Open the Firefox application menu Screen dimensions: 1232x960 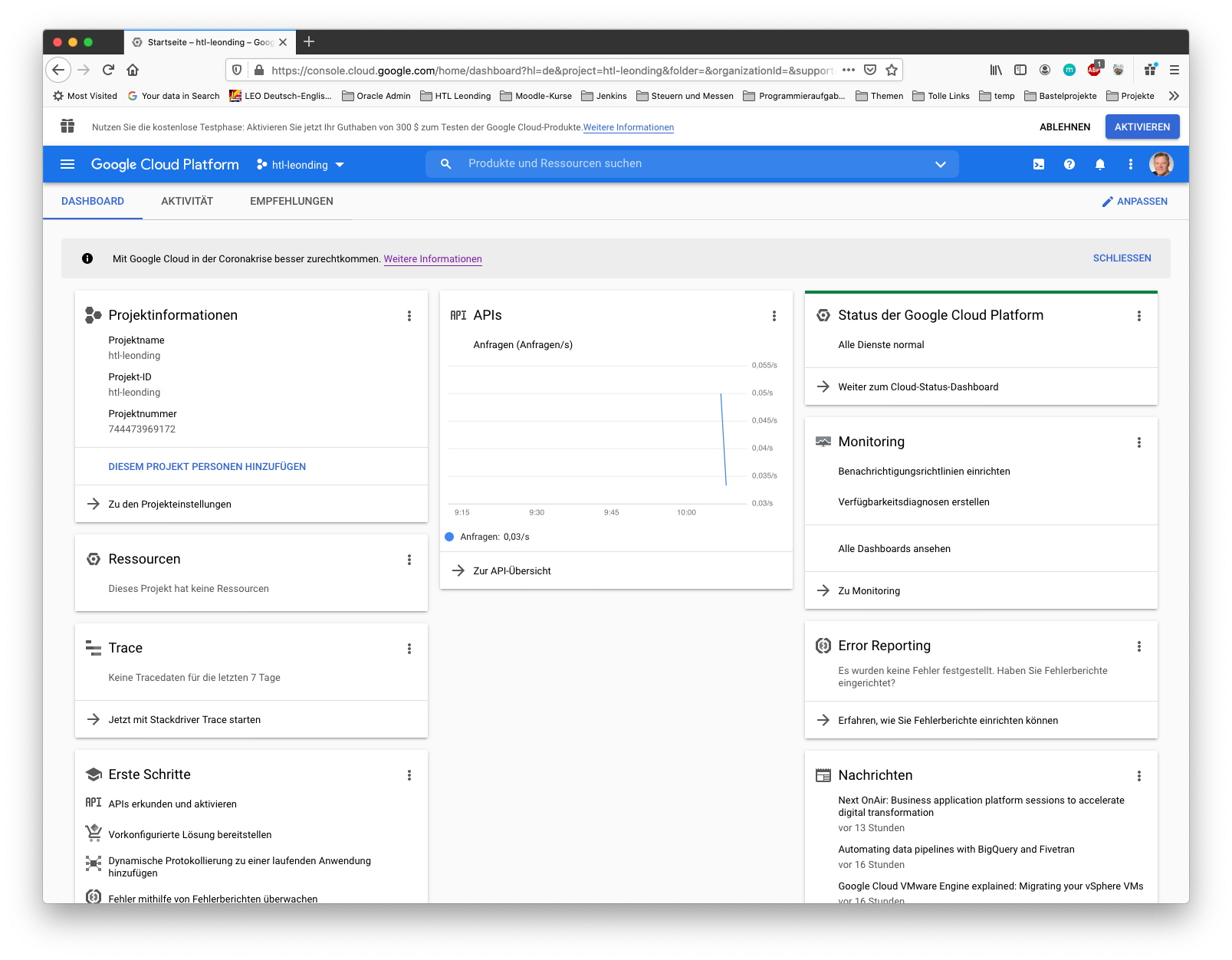pos(1175,70)
